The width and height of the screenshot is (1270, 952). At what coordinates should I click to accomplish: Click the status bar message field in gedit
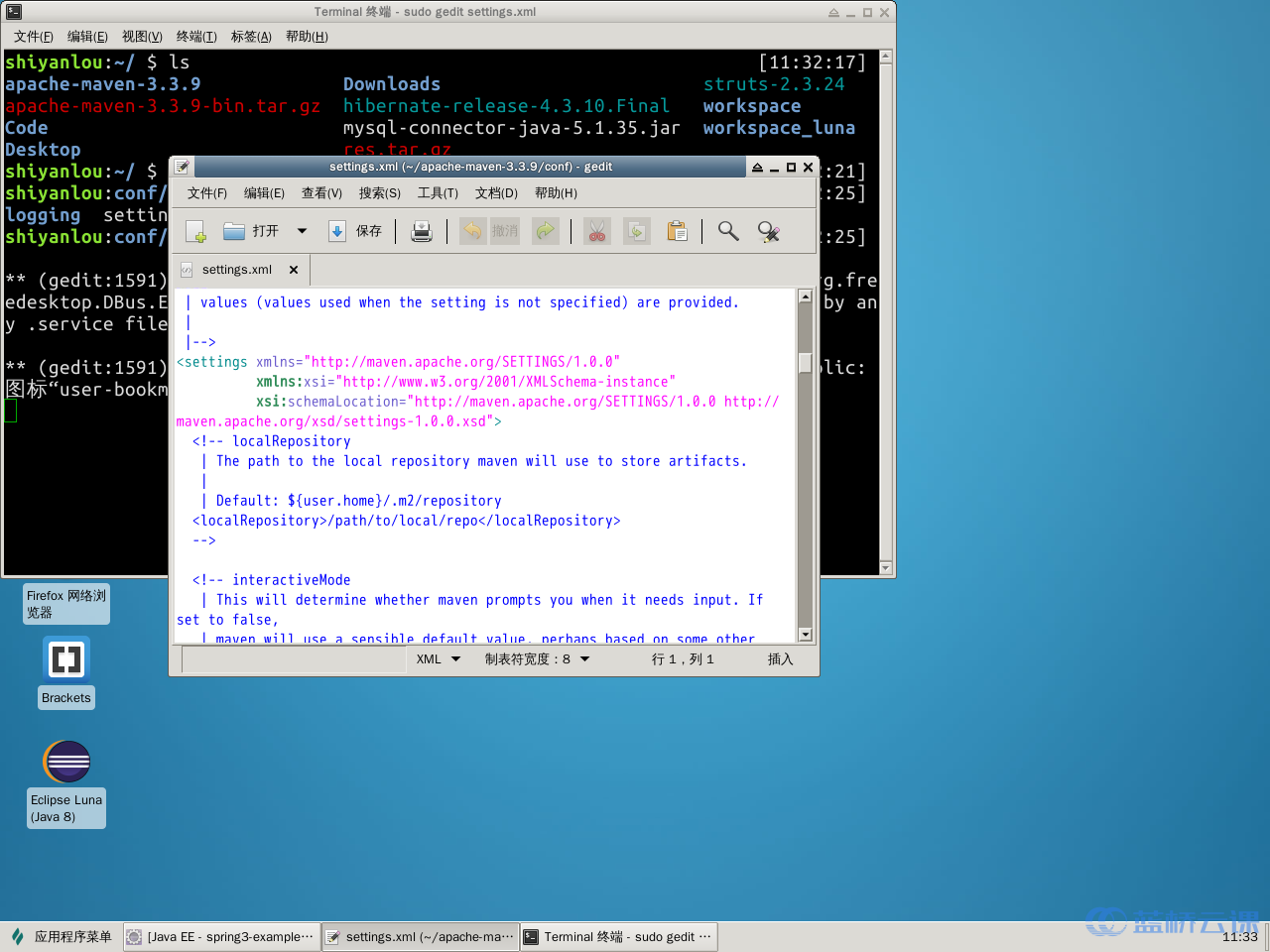coord(293,659)
